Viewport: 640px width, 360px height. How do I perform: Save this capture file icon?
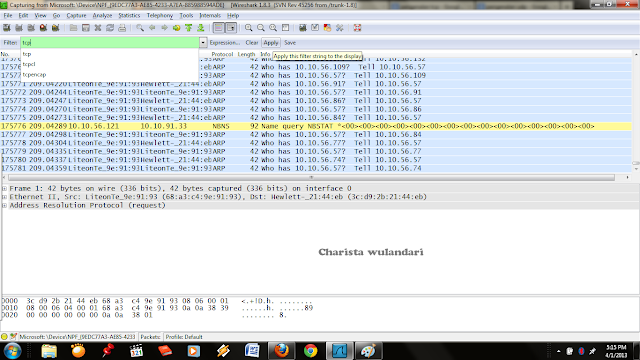coord(86,28)
